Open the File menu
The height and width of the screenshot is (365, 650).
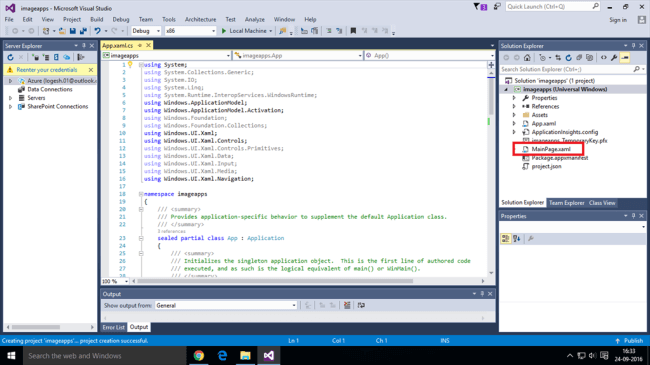[x=9, y=19]
